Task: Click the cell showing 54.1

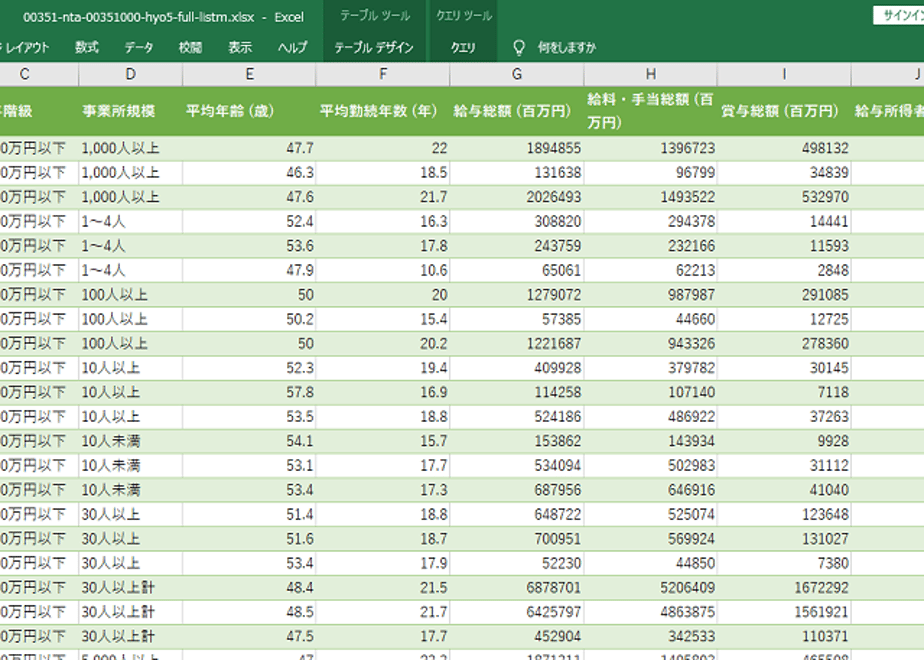Action: click(249, 442)
